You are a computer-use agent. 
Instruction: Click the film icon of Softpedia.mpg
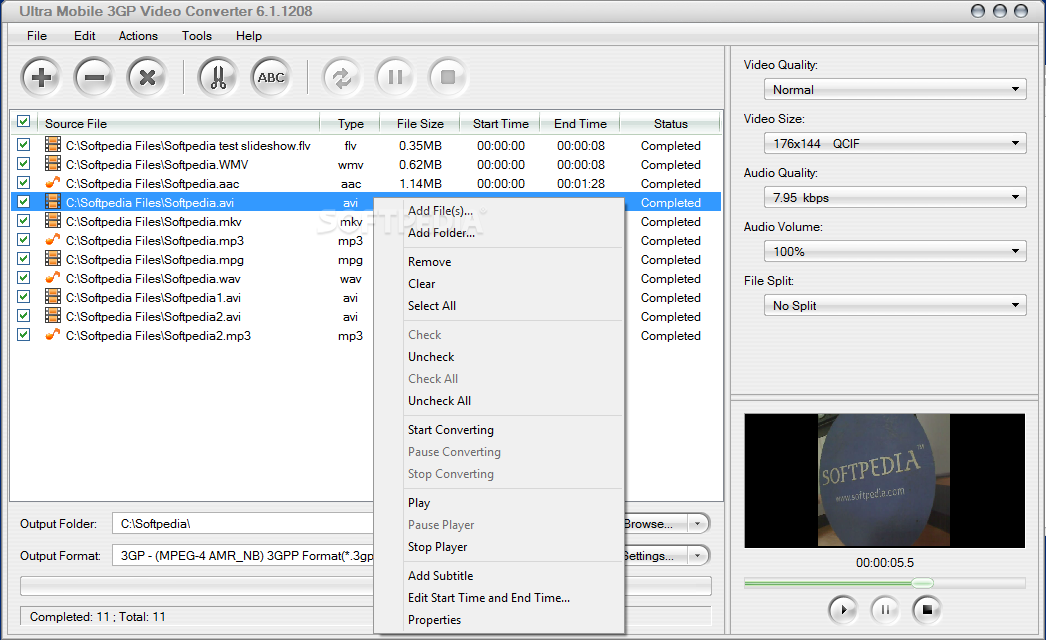point(53,258)
